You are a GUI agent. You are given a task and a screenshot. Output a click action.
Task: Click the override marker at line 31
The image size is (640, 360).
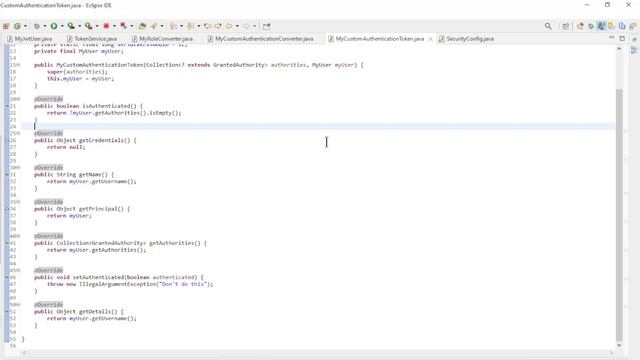click(7, 175)
